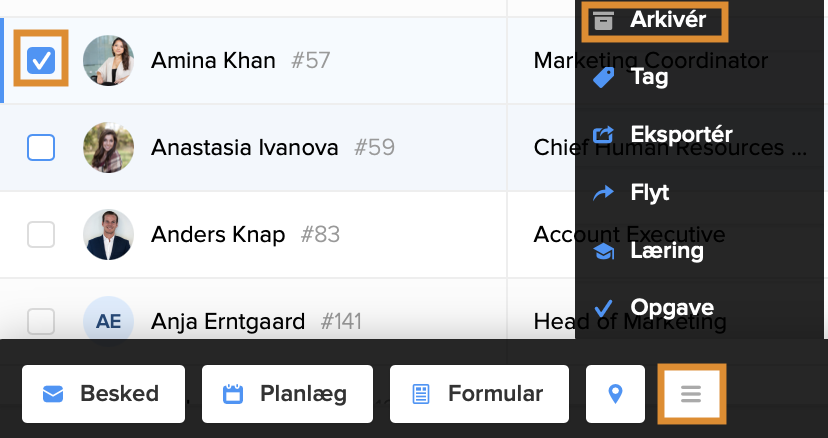The height and width of the screenshot is (438, 828).
Task: Tick the checkbox for Anders Knap
Action: coord(41,235)
